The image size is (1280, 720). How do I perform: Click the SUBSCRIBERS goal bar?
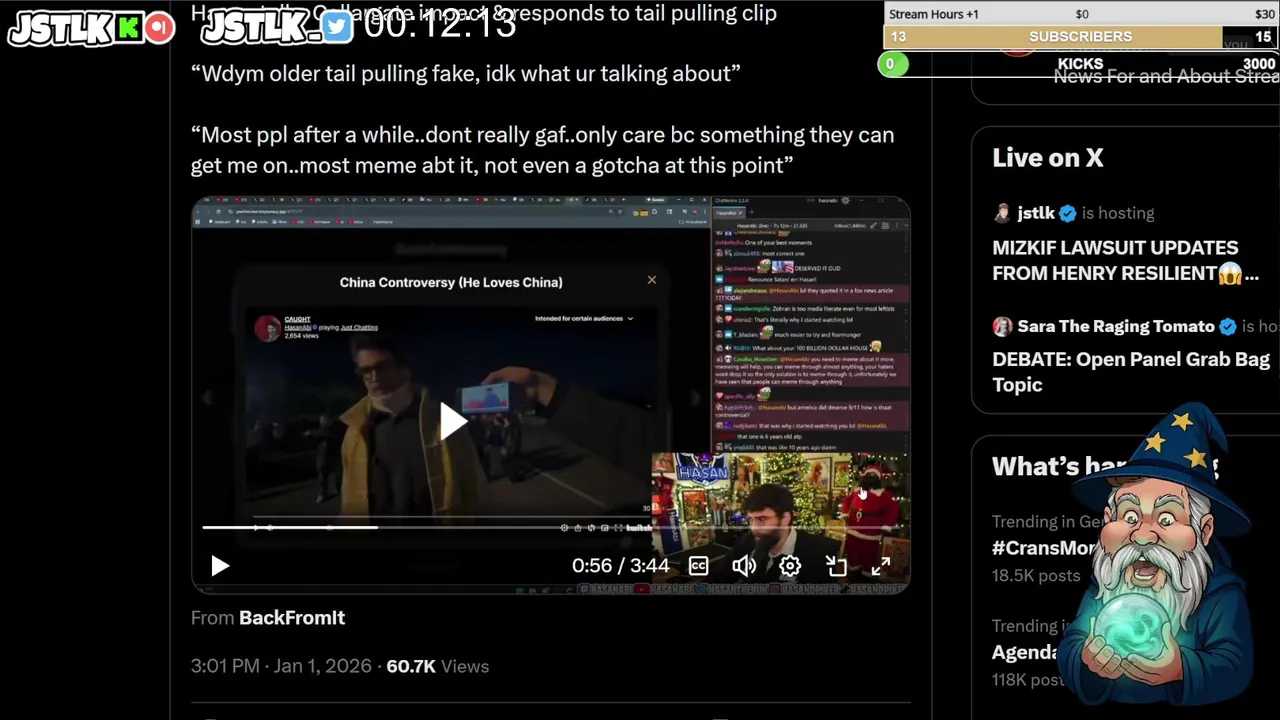click(x=1081, y=37)
